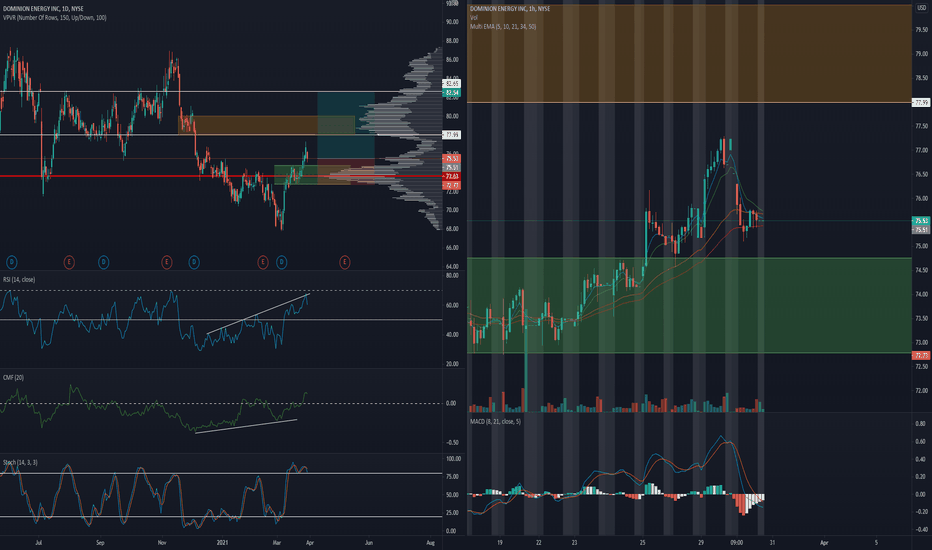Click the red 72.77 label on hourly axis
This screenshot has width=932, height=550.
(x=921, y=356)
